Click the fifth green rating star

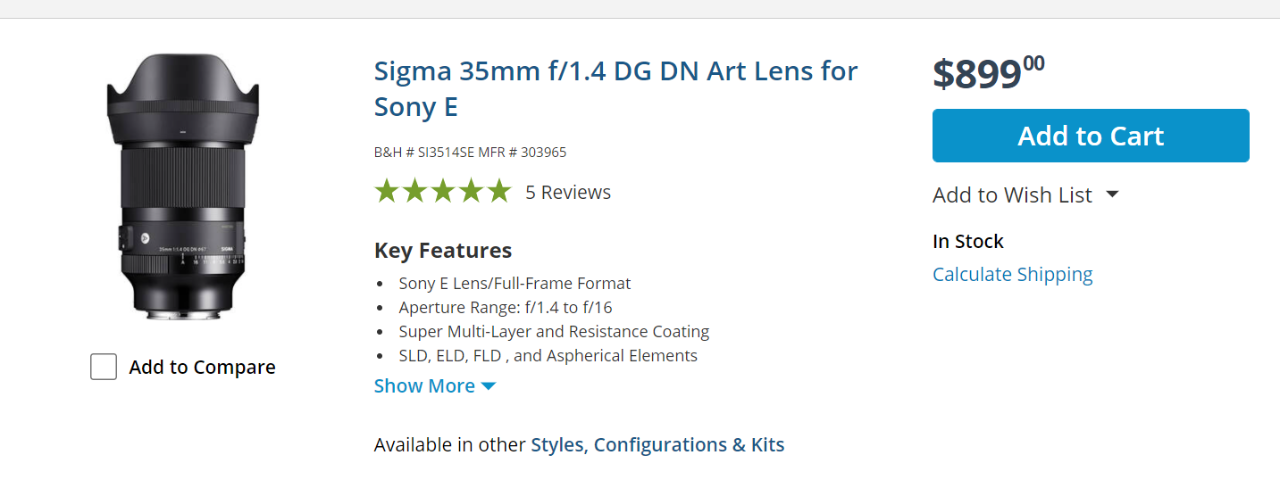click(498, 191)
